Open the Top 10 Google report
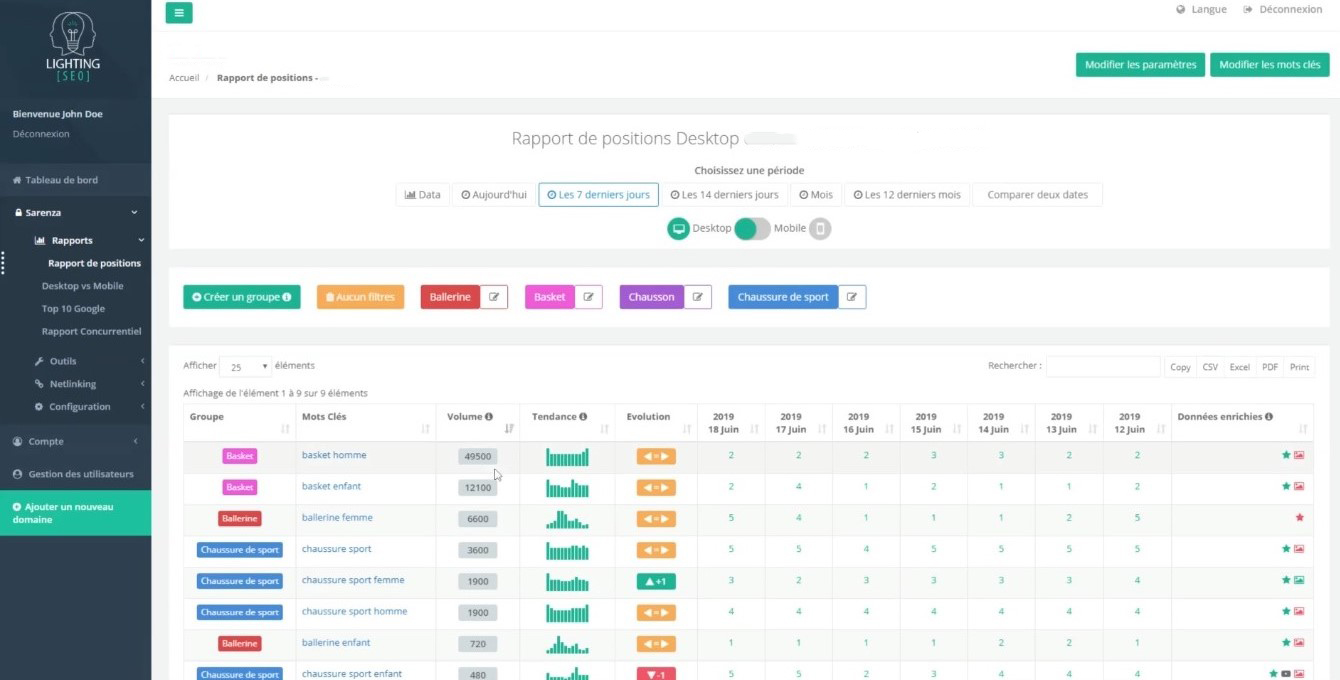 pos(73,309)
